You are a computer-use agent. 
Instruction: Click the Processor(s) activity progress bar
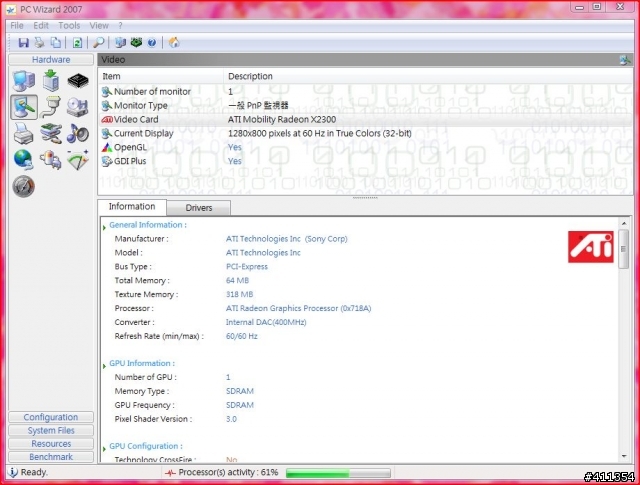tap(338, 473)
